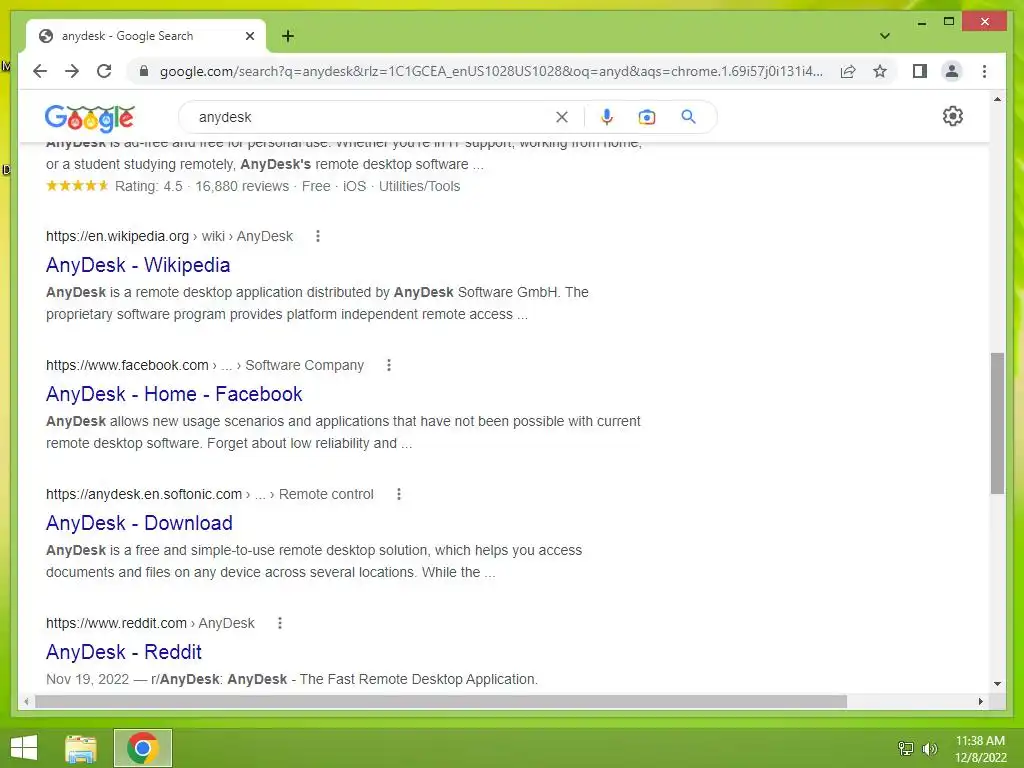Click the www.reddit.com URL breadcrumb
The image size is (1024, 768).
[x=150, y=623]
